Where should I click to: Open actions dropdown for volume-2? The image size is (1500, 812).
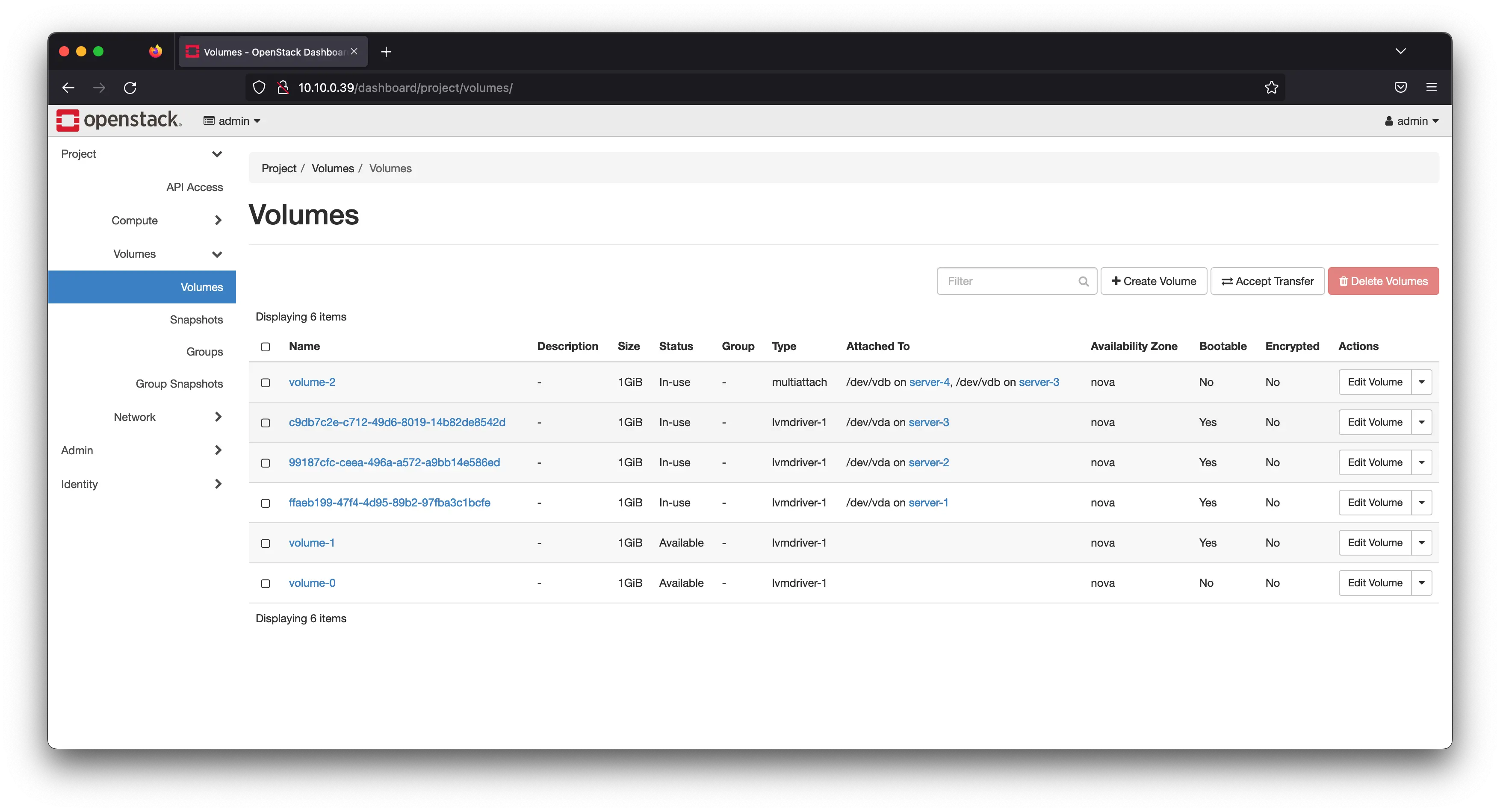click(x=1421, y=382)
